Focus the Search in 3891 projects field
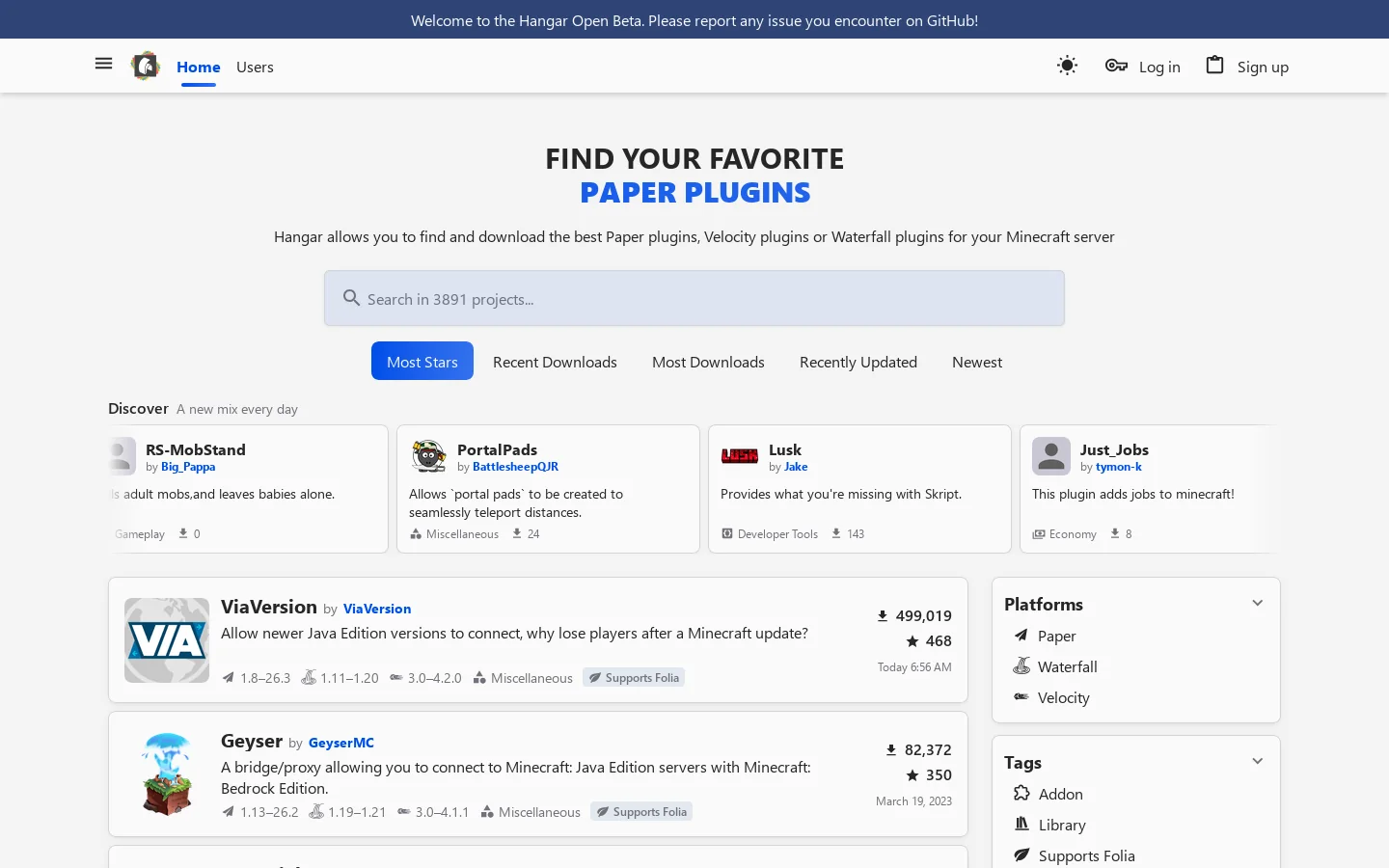This screenshot has height=868, width=1389. 694,298
